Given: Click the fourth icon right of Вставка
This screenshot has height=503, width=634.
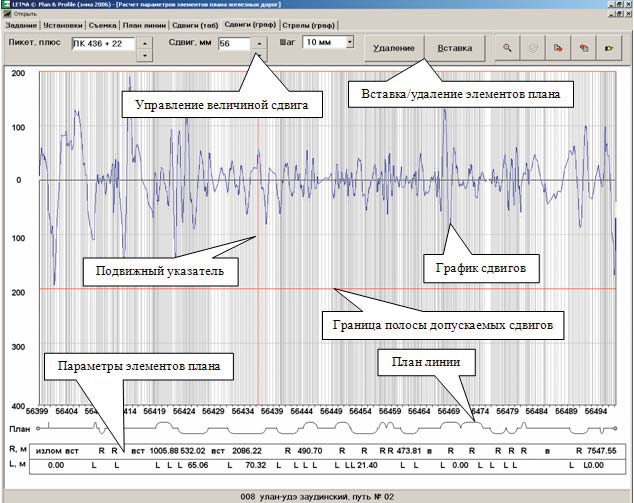Looking at the screenshot, I should pyautogui.click(x=583, y=47).
